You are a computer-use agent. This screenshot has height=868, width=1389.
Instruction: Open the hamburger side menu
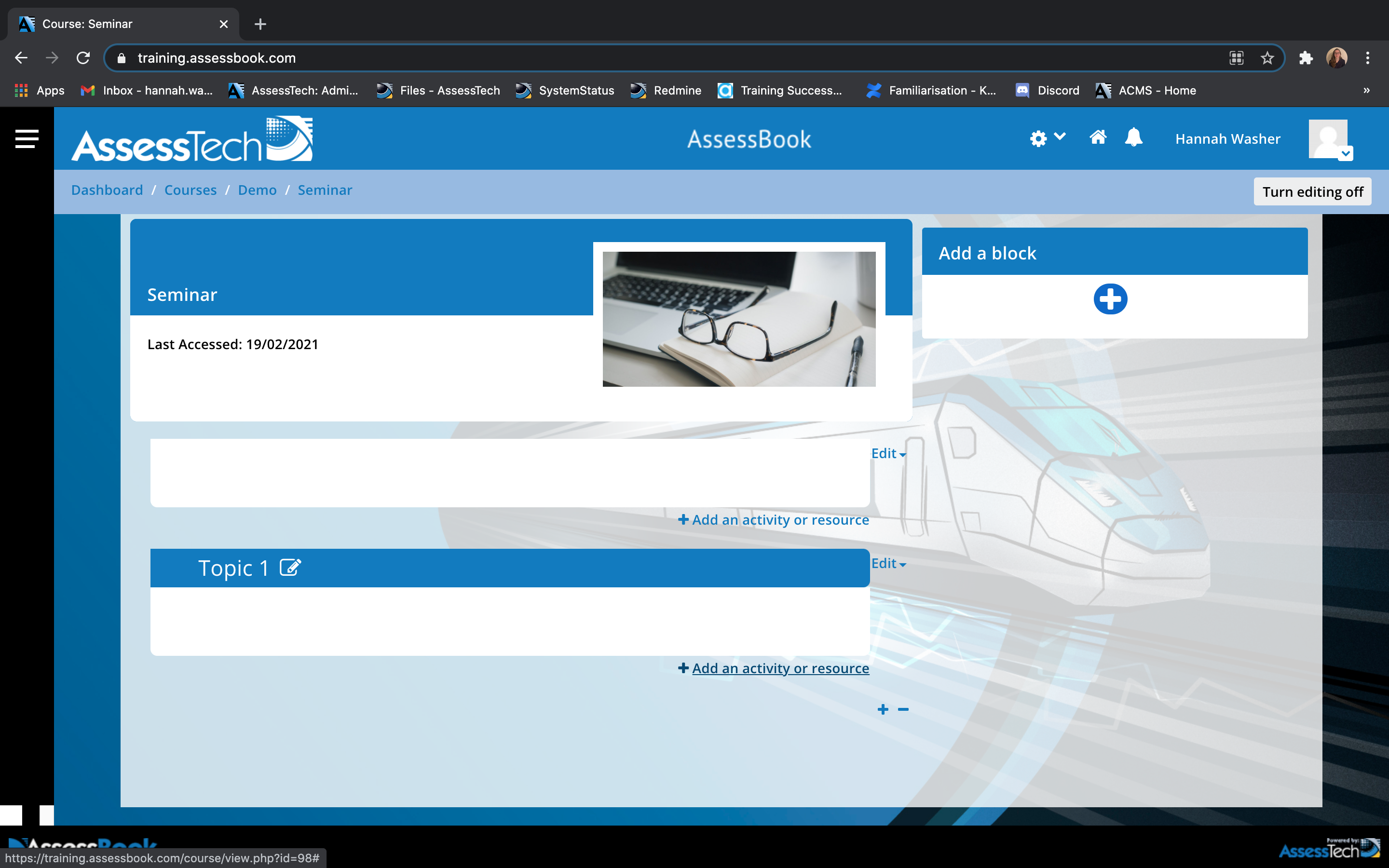coord(27,138)
